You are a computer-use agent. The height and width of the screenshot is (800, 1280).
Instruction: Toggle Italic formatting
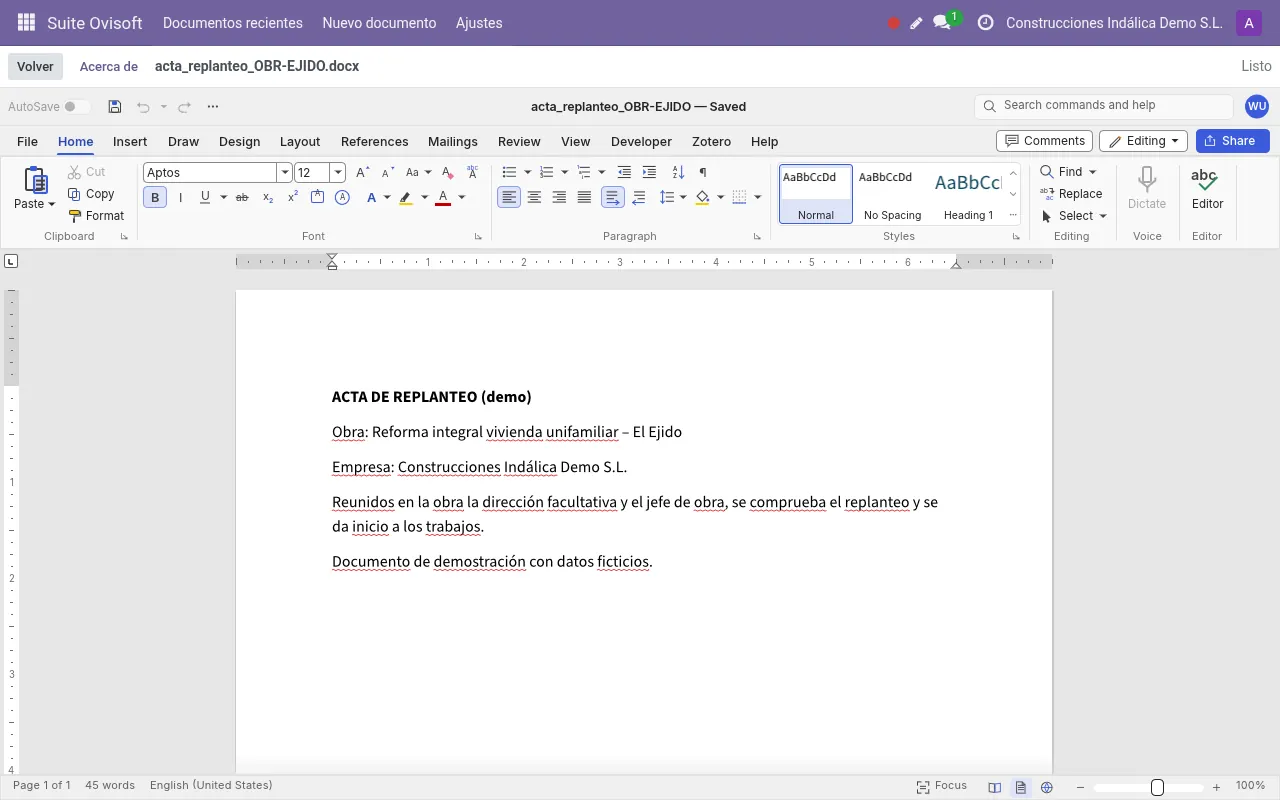[x=180, y=198]
